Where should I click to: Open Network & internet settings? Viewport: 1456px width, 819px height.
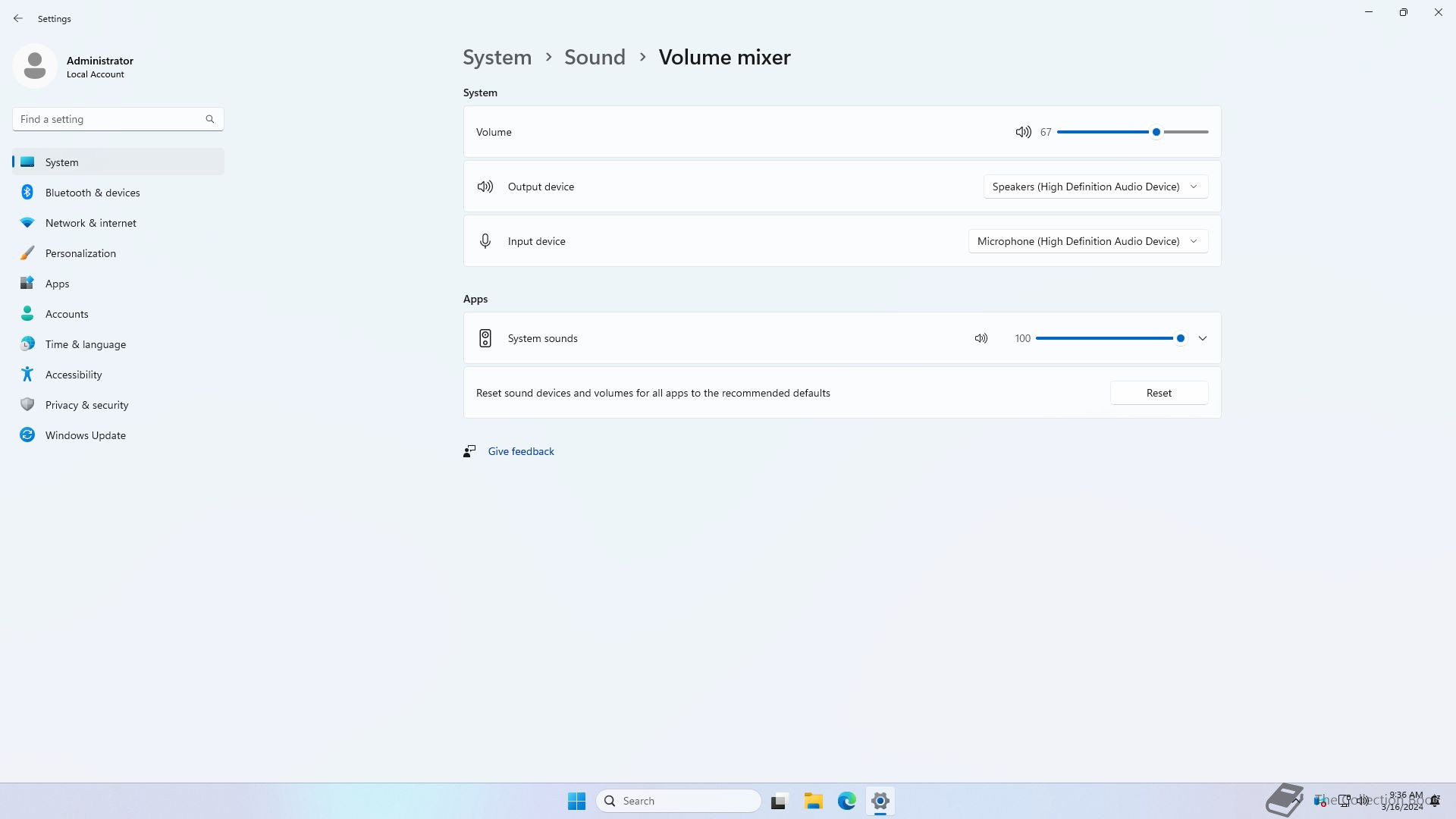[91, 223]
